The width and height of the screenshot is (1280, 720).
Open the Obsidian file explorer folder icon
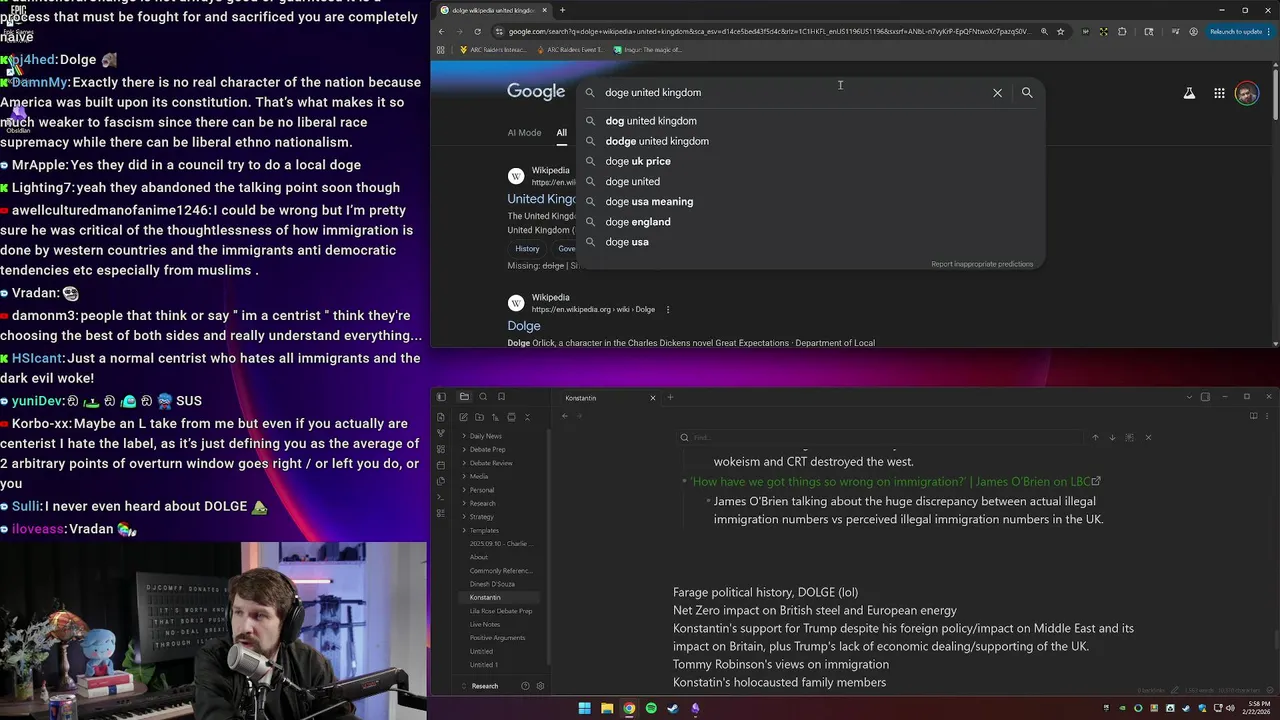point(464,396)
